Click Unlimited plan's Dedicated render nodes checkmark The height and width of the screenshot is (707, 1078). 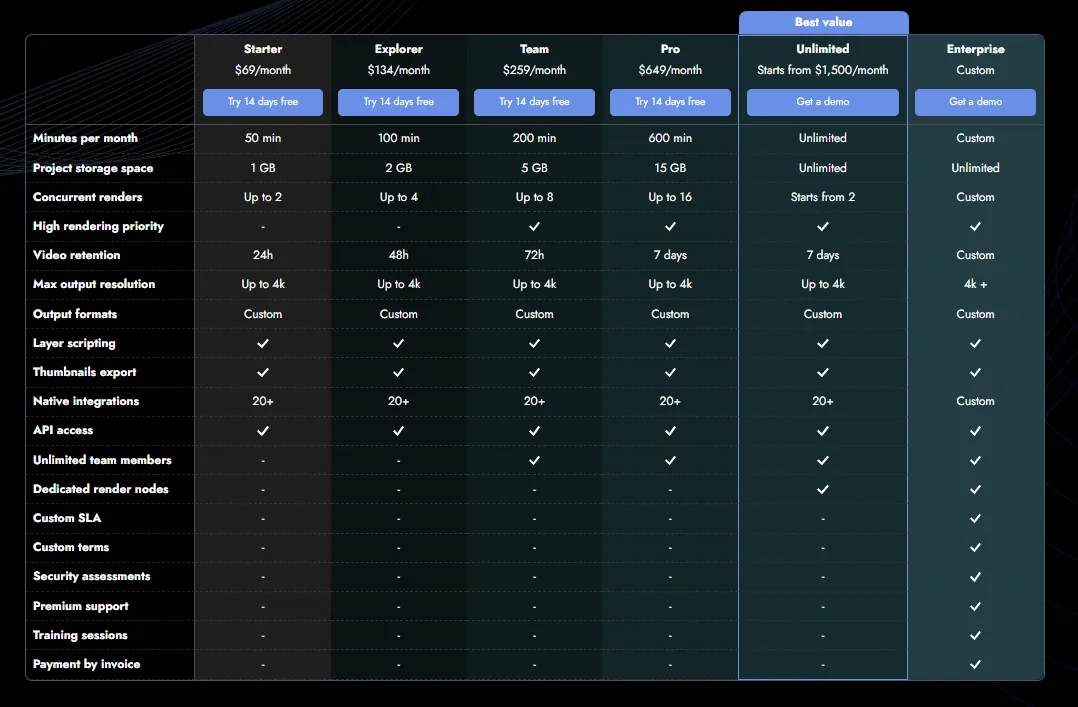(x=823, y=489)
